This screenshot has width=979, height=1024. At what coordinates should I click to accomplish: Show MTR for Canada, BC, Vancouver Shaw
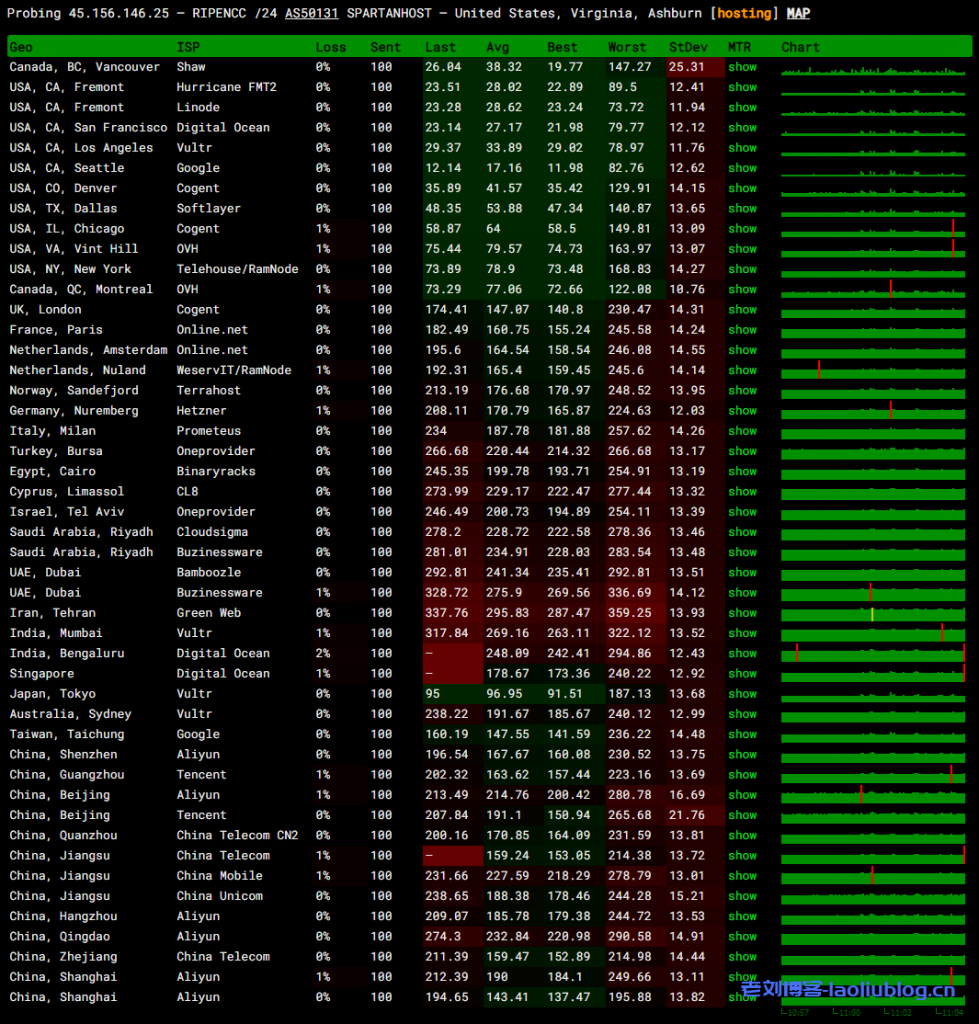[742, 67]
